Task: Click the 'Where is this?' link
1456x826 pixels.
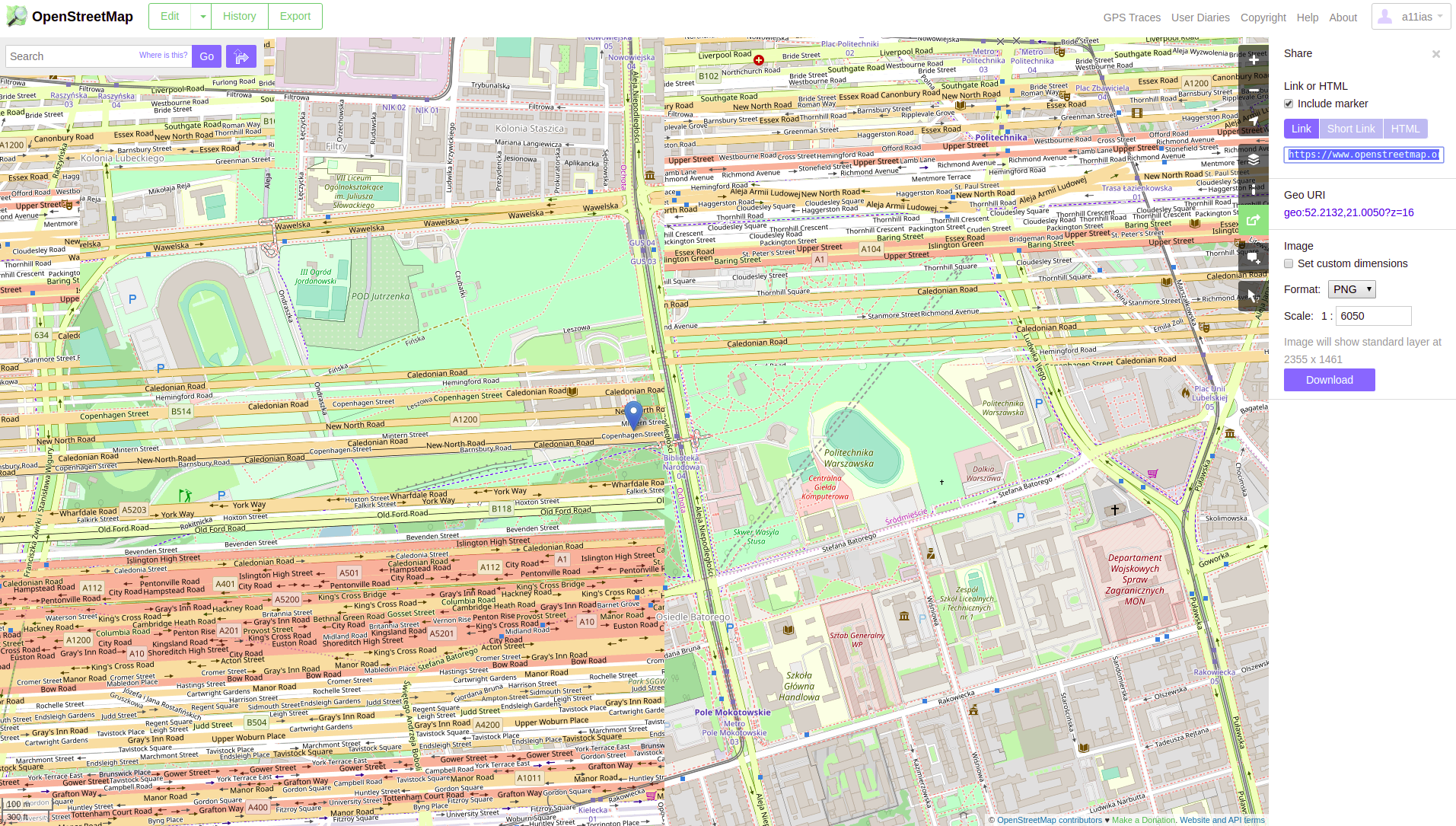Action: pyautogui.click(x=163, y=56)
